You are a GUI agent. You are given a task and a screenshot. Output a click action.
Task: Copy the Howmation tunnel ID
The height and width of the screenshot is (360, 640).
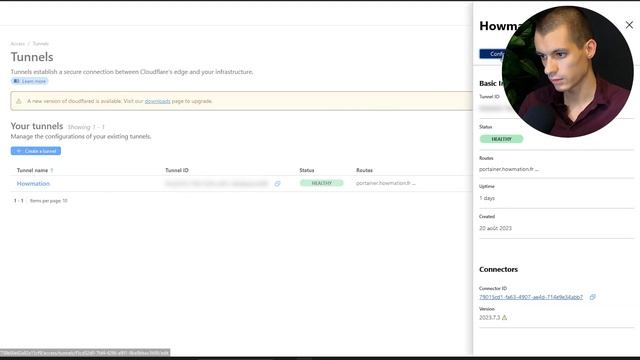pos(277,184)
